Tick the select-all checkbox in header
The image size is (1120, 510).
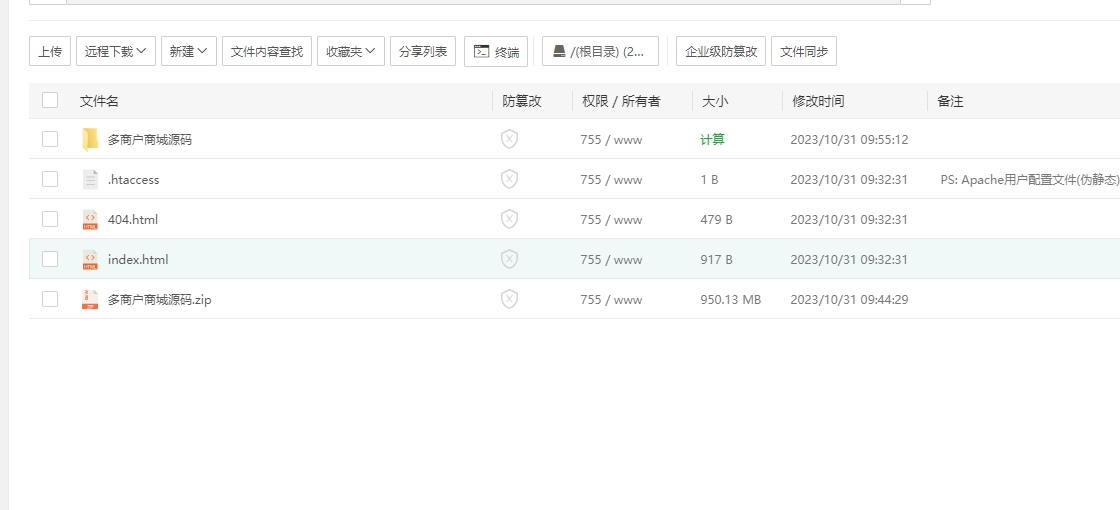click(50, 100)
